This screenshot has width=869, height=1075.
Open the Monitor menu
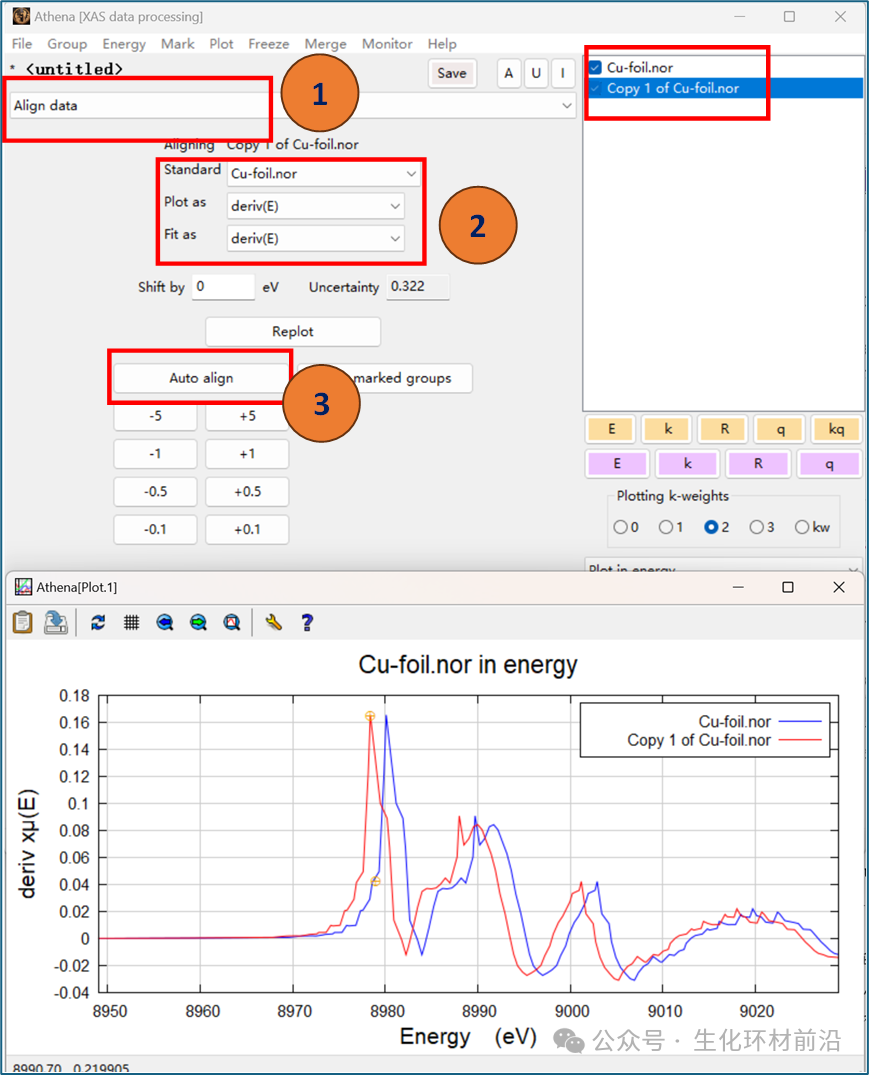coord(387,44)
